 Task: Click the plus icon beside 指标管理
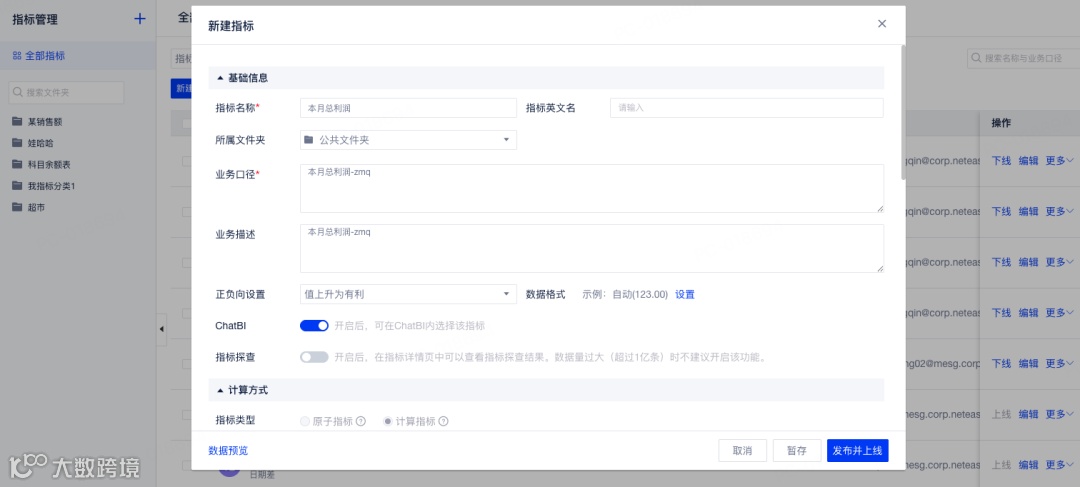coord(140,19)
